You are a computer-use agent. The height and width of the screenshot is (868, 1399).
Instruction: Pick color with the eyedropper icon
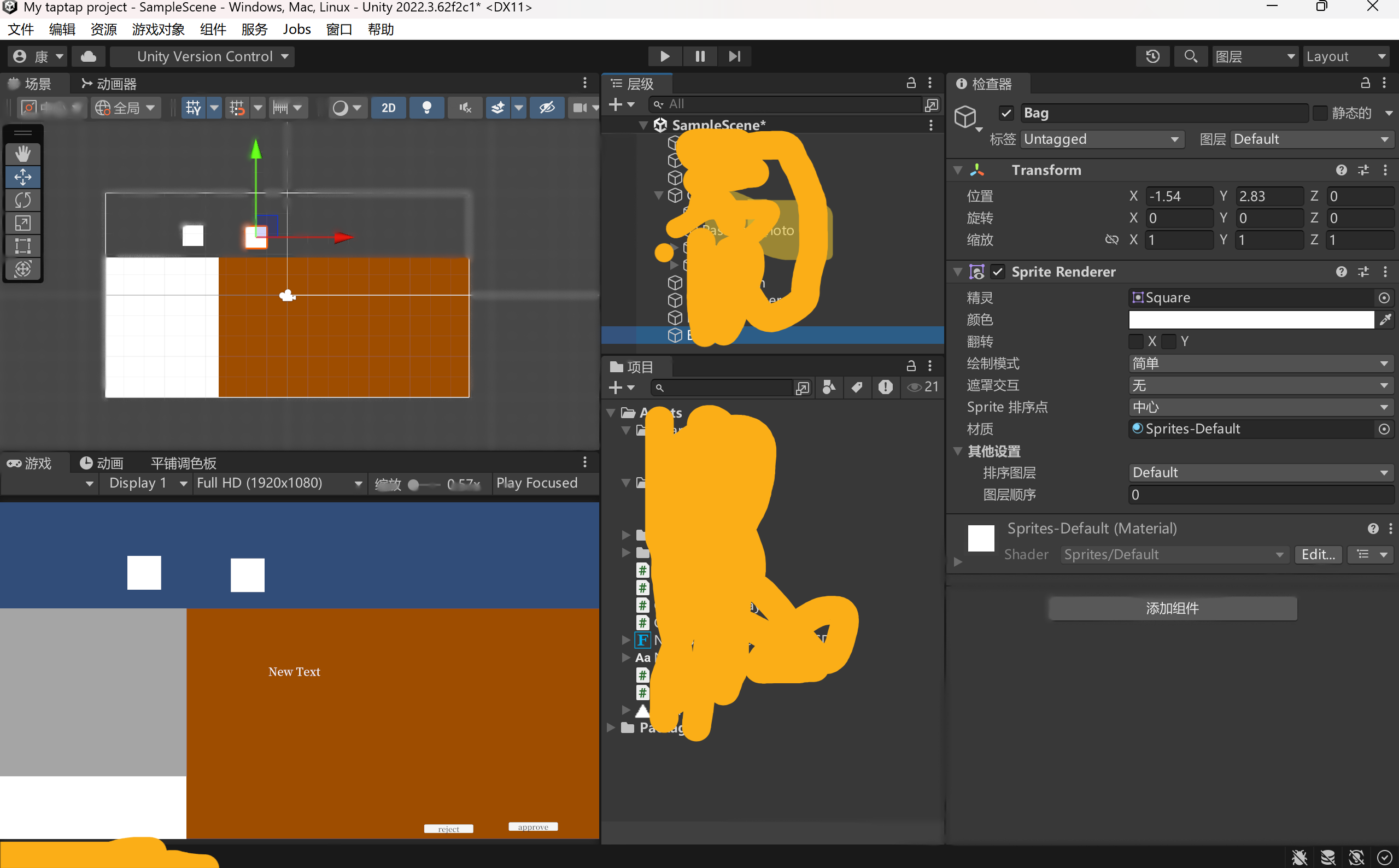(x=1385, y=320)
